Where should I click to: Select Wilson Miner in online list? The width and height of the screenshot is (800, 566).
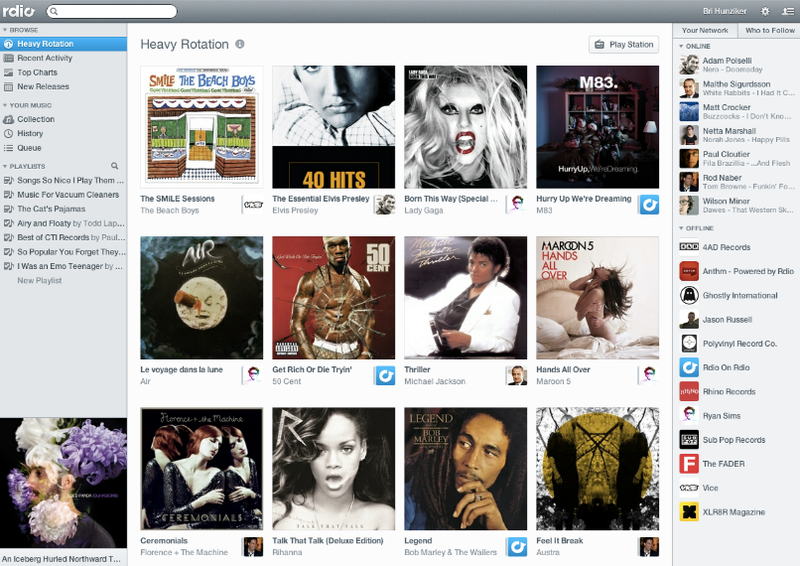tap(736, 205)
